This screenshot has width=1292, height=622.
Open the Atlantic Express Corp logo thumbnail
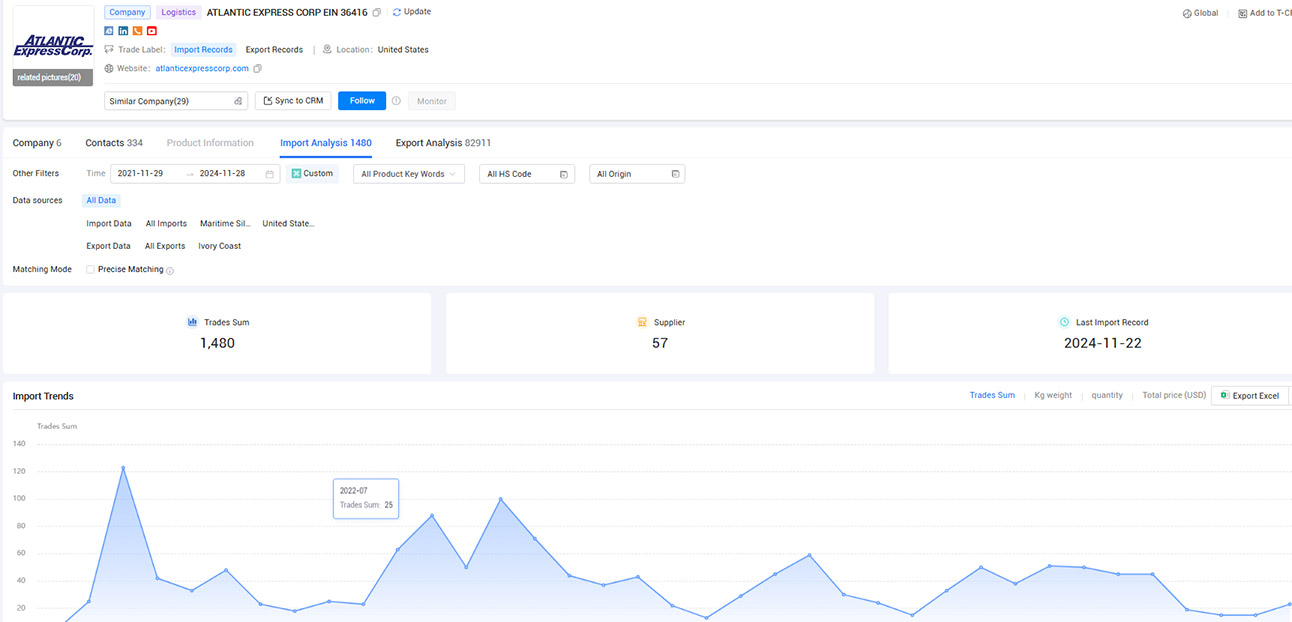point(53,45)
